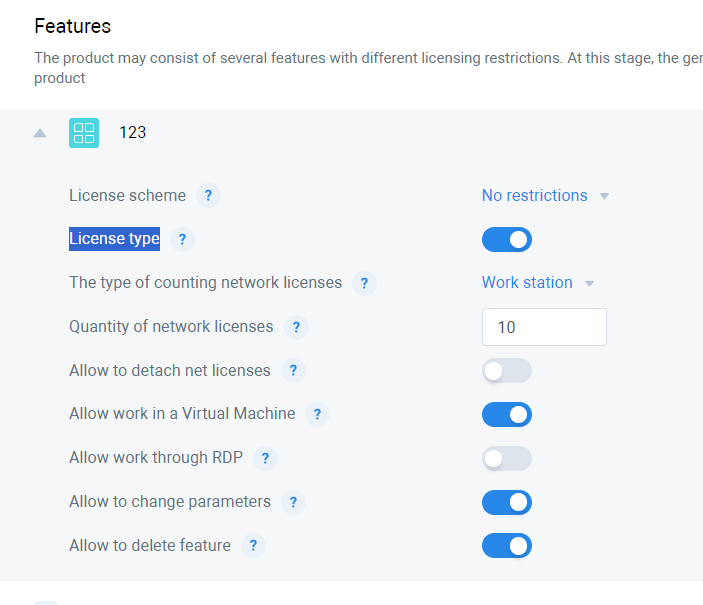This screenshot has height=605, width=703.
Task: Switch off Allow to delete feature
Action: point(507,546)
